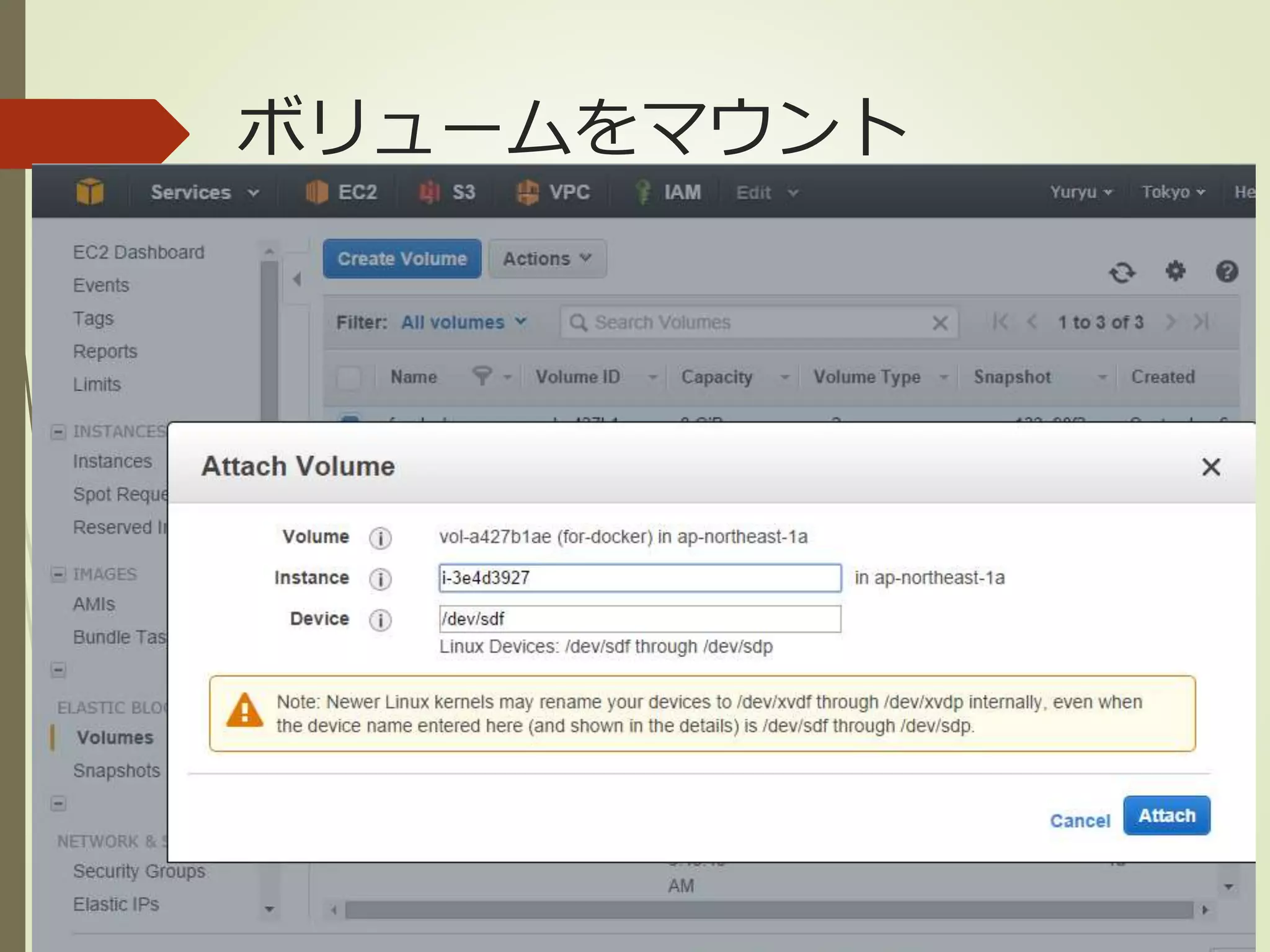
Task: Collapse the IMAGES sidebar section
Action: [x=58, y=574]
